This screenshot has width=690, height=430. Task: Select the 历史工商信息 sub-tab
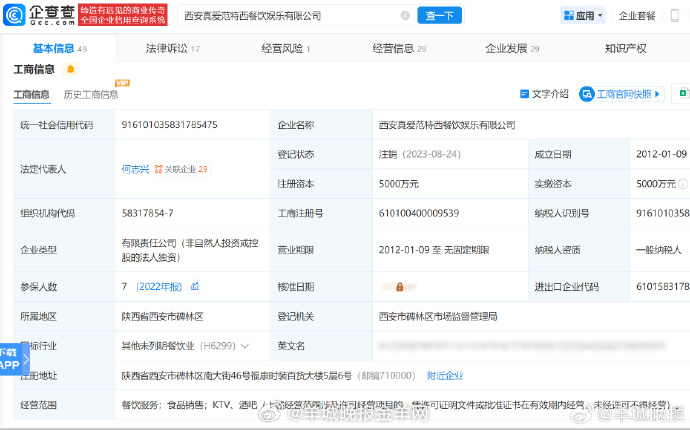91,94
